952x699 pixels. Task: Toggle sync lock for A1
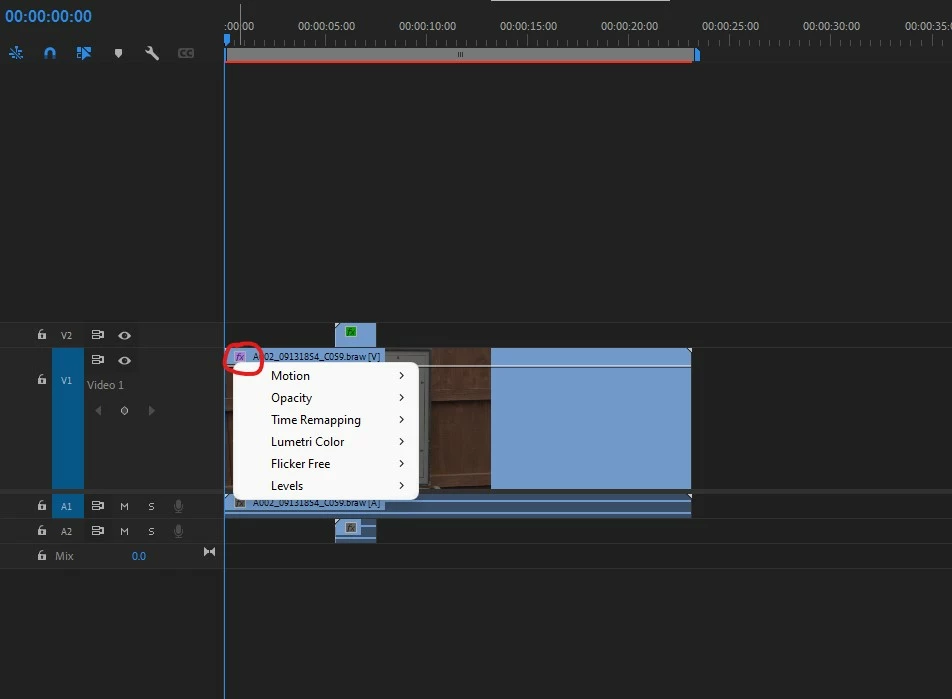[x=97, y=505]
